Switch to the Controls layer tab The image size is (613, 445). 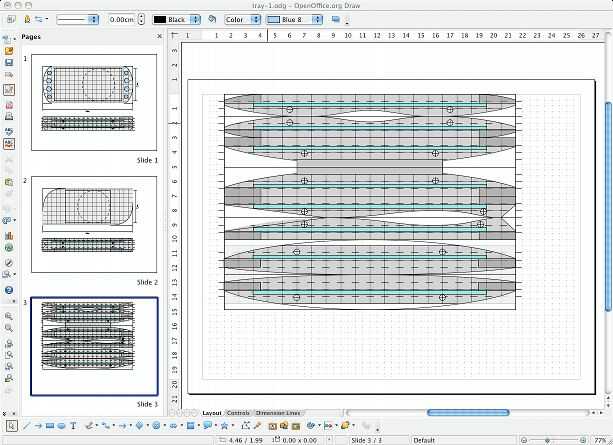point(238,413)
